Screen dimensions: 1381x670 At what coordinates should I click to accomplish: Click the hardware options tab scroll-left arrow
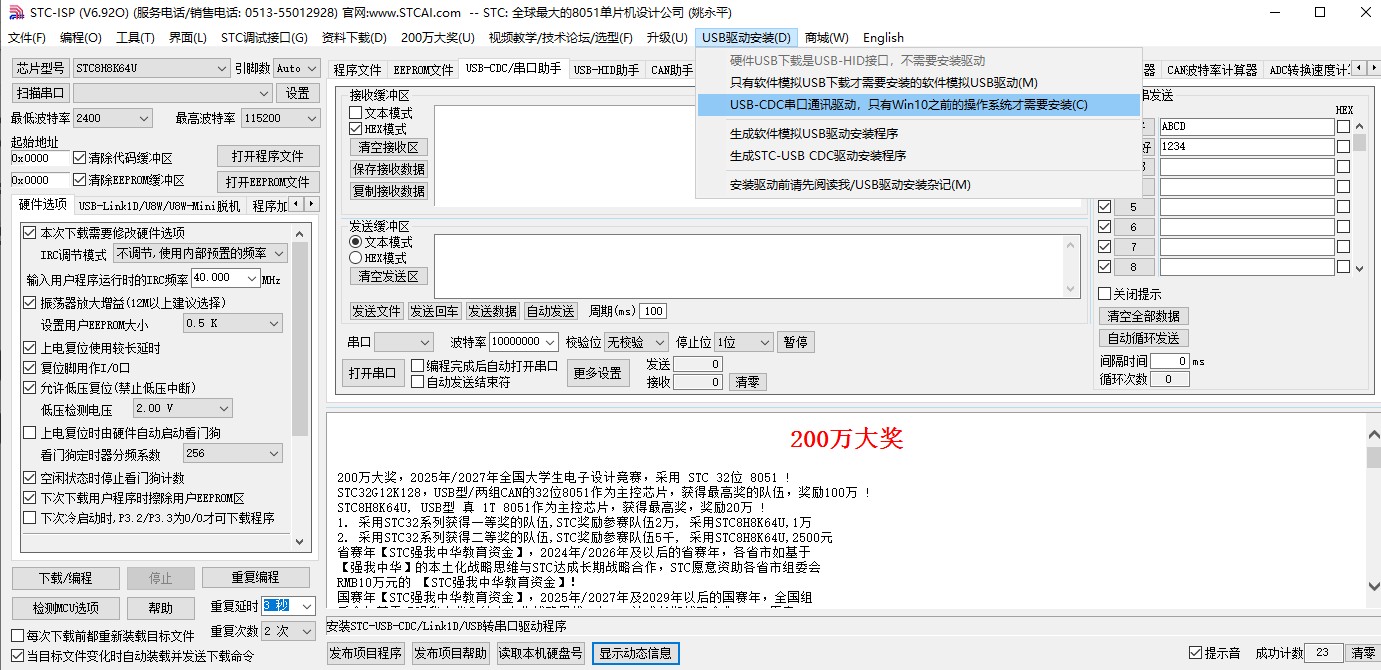(x=297, y=205)
